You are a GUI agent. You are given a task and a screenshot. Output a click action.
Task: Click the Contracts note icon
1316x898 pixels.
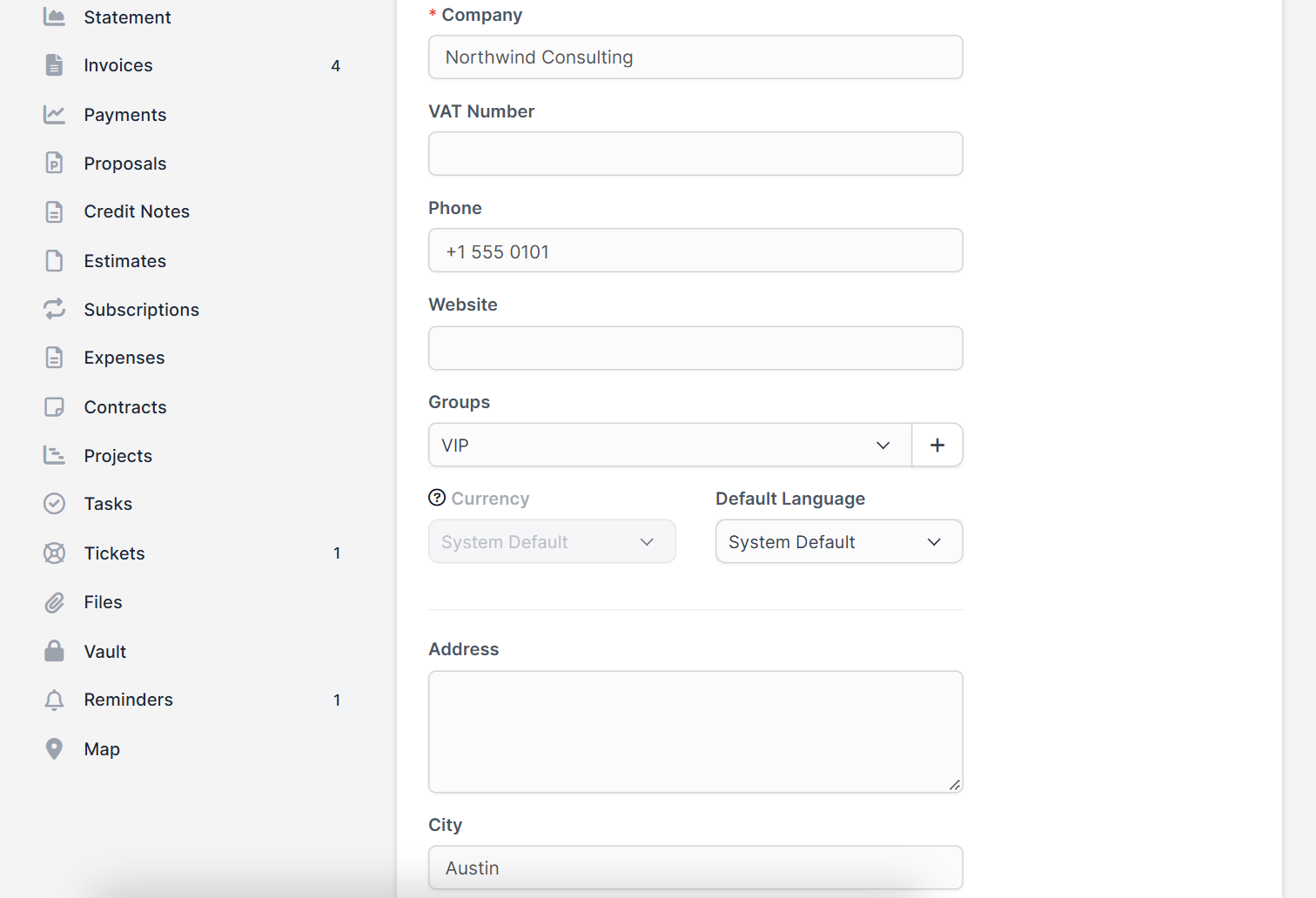[54, 406]
